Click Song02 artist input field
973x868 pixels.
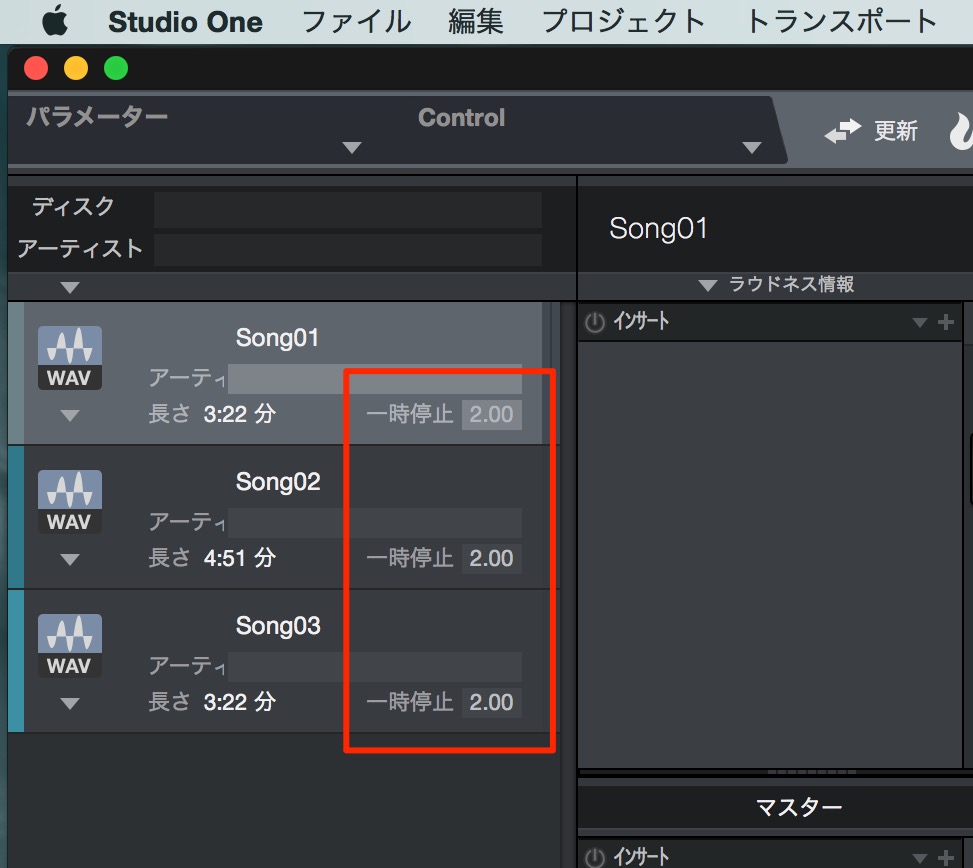pos(375,522)
